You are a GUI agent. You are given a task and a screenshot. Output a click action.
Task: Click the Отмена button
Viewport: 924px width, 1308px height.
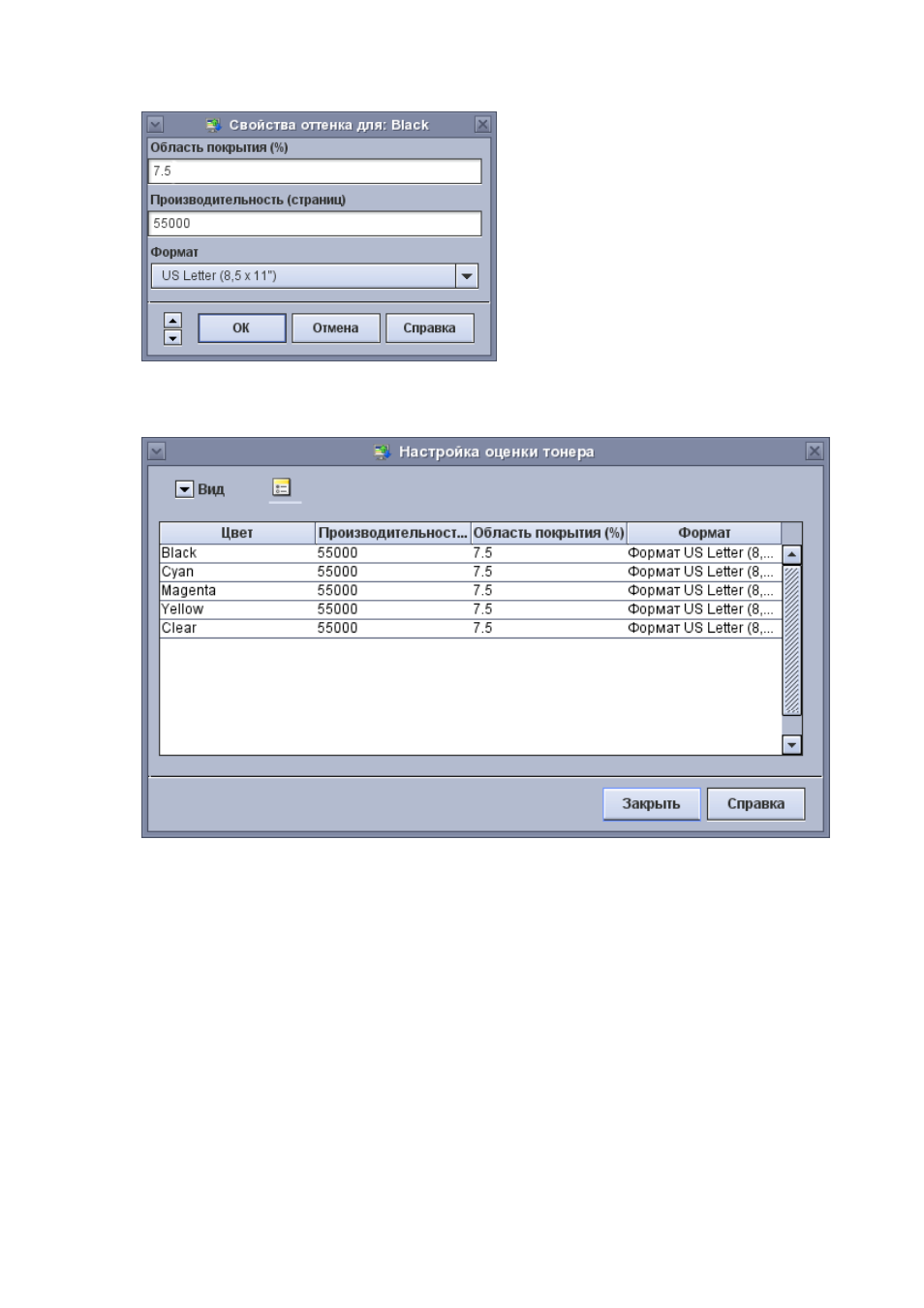pos(335,328)
